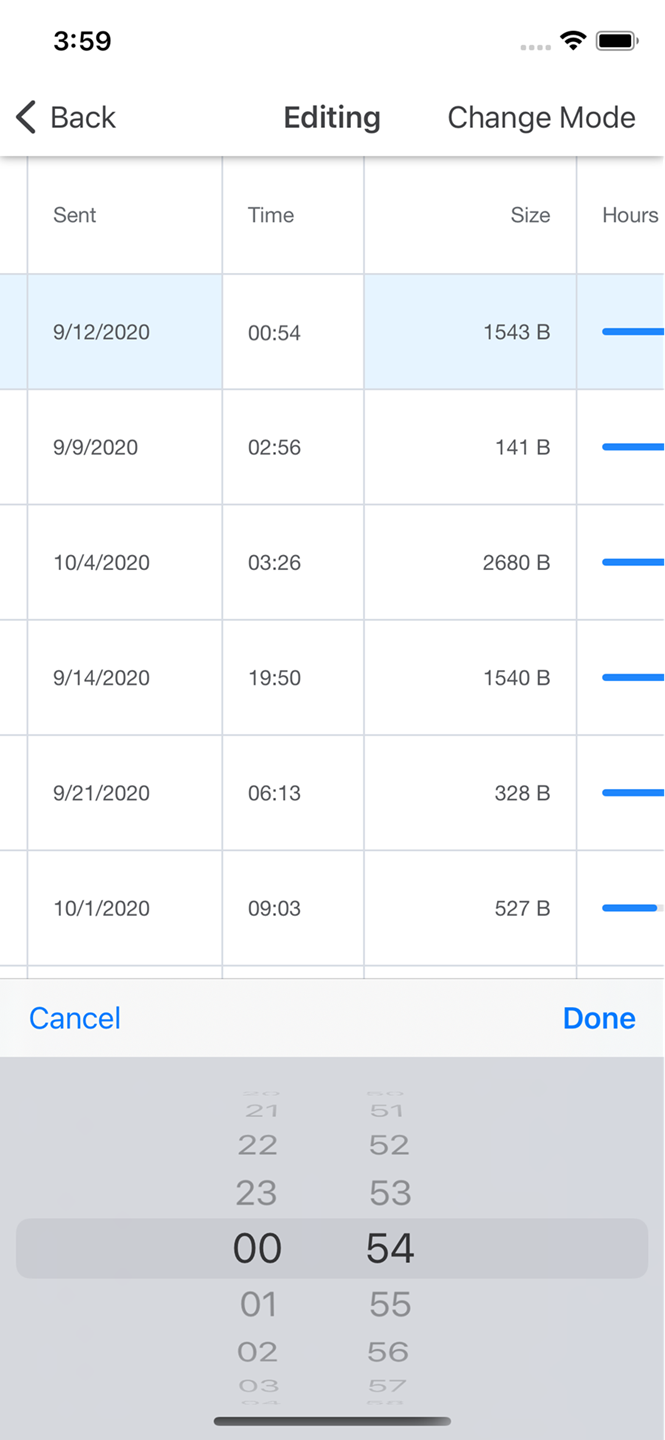This screenshot has width=665, height=1440.
Task: Click the Sent column header
Action: point(75,215)
